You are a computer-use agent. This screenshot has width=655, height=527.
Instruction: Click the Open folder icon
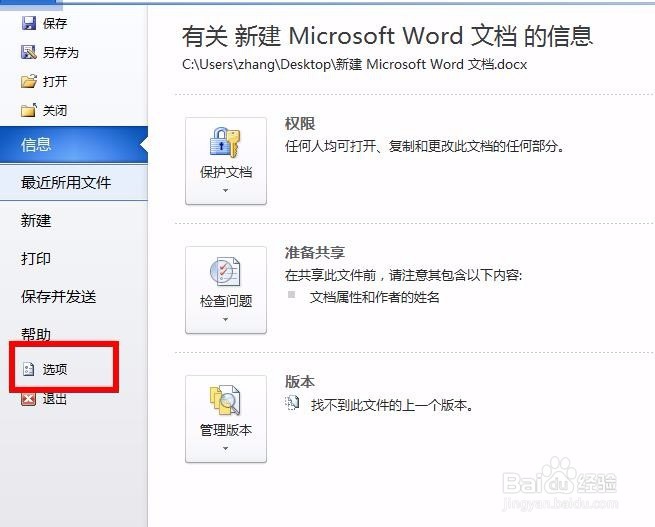pyautogui.click(x=29, y=81)
